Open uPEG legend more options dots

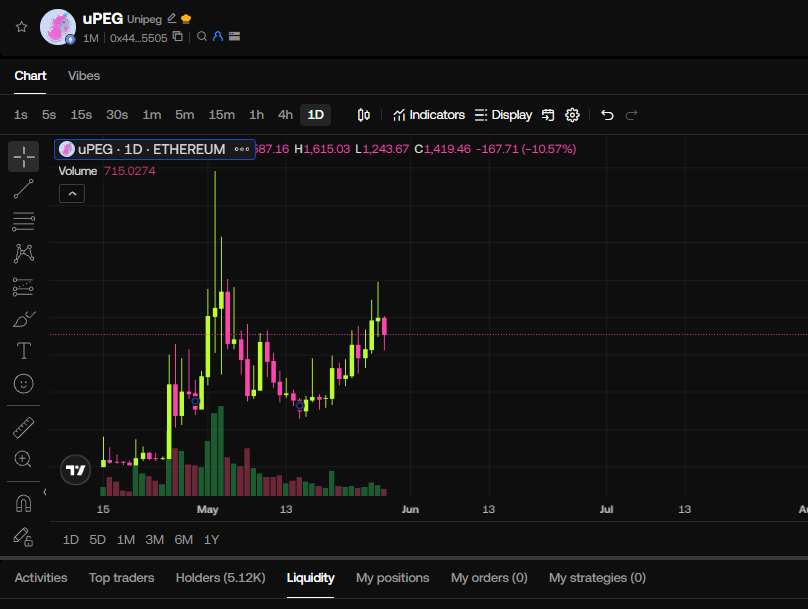point(242,149)
